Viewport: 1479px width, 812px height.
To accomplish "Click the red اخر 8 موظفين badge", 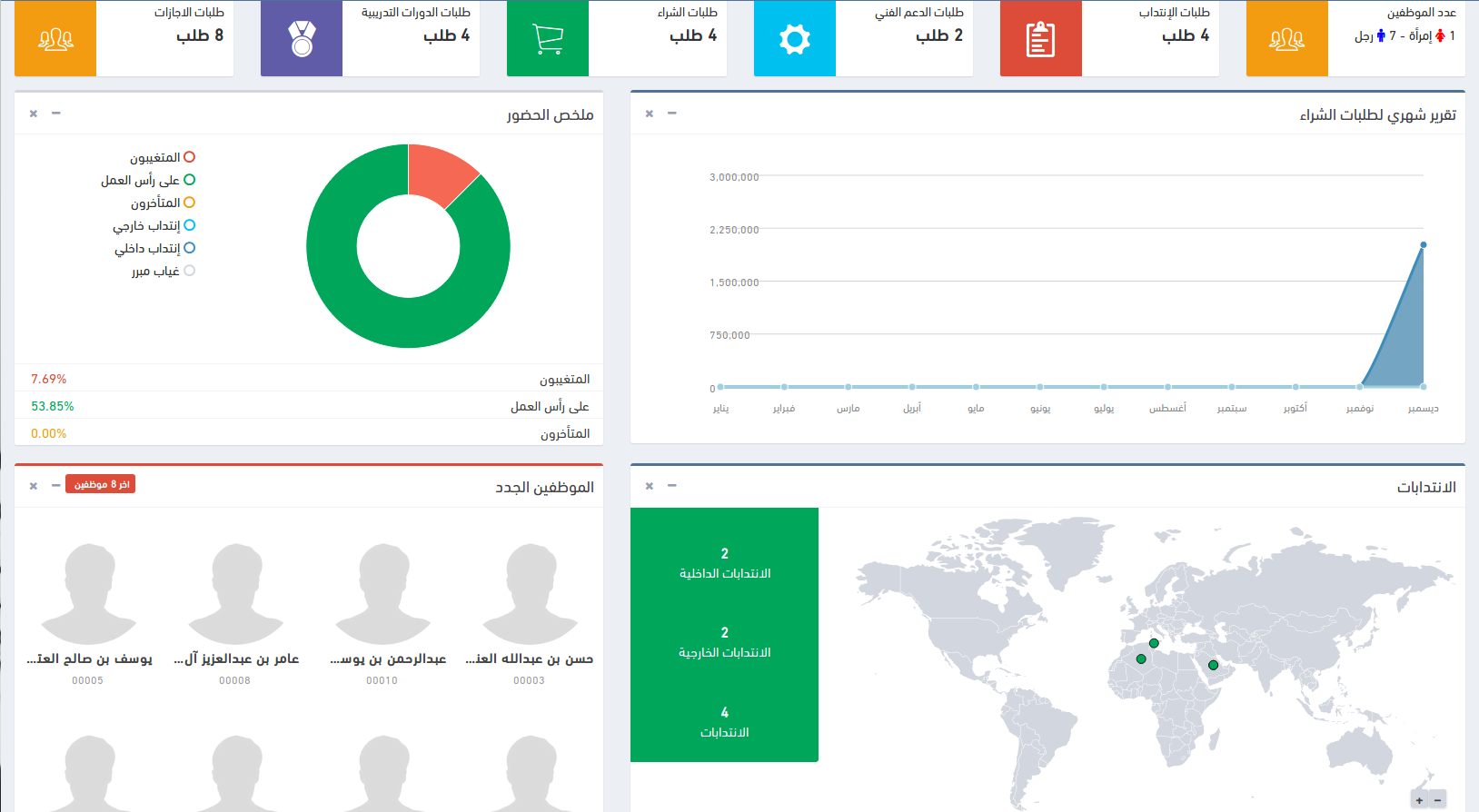I will pyautogui.click(x=101, y=485).
